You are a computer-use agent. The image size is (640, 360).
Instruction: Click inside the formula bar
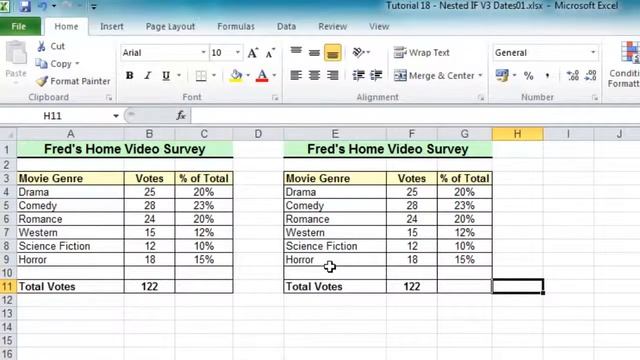point(415,116)
